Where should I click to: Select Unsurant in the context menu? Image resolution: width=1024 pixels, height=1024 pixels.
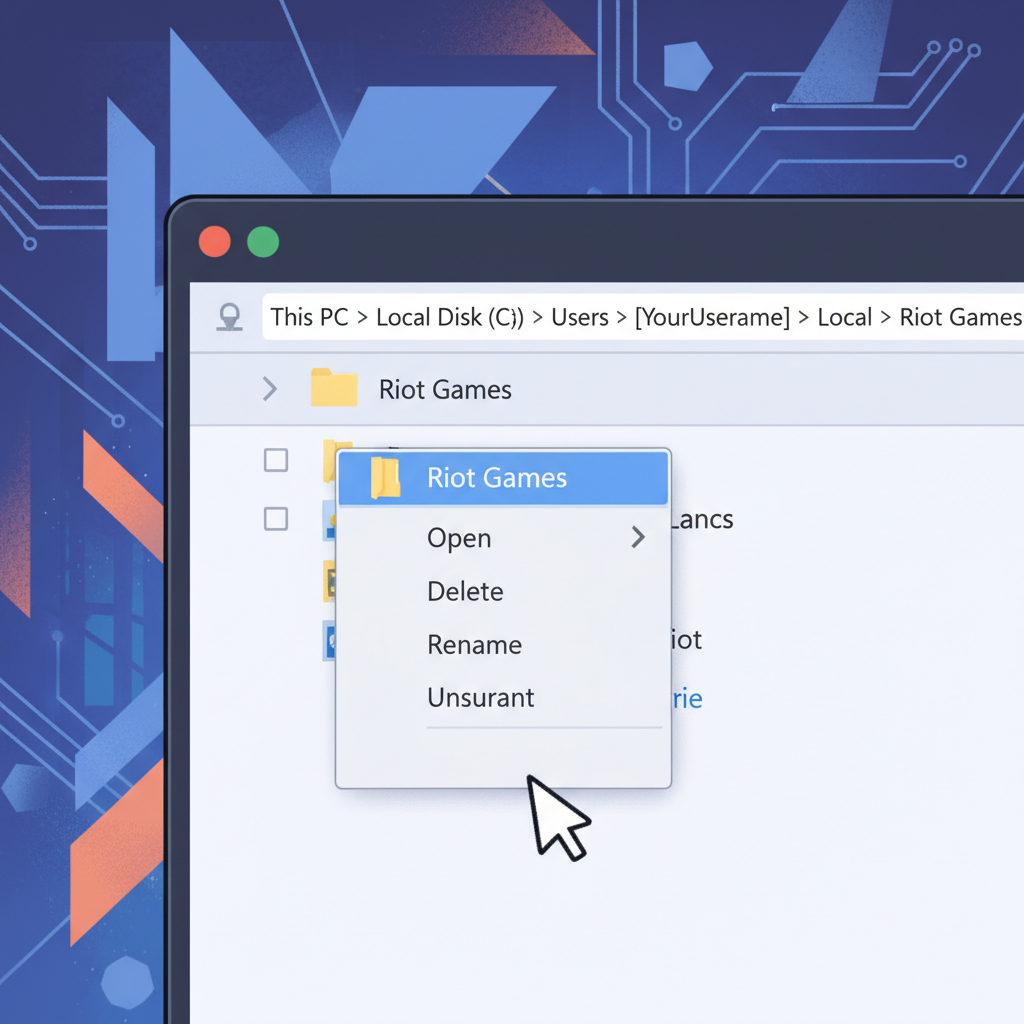point(480,698)
